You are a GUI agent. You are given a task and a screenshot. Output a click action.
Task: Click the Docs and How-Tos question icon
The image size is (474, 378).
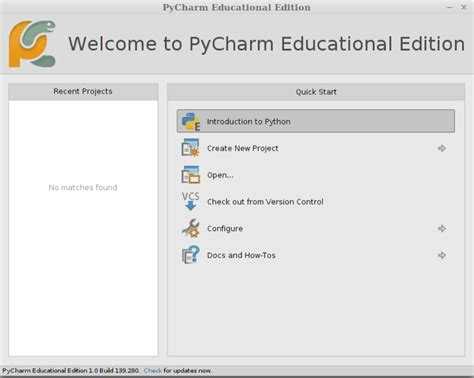191,255
